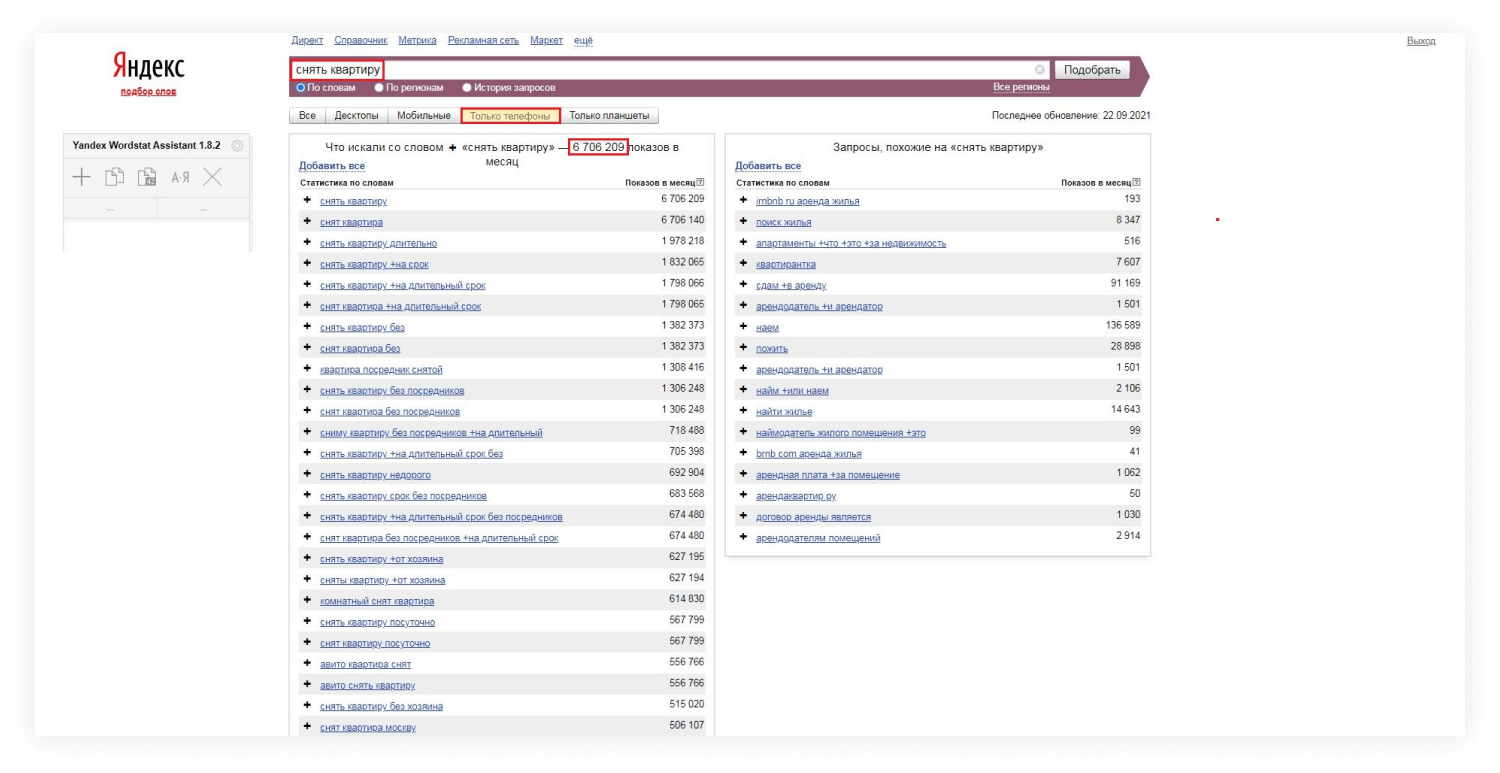Open 'Директ' in the top menu
This screenshot has height=773, width=1500.
pos(307,40)
